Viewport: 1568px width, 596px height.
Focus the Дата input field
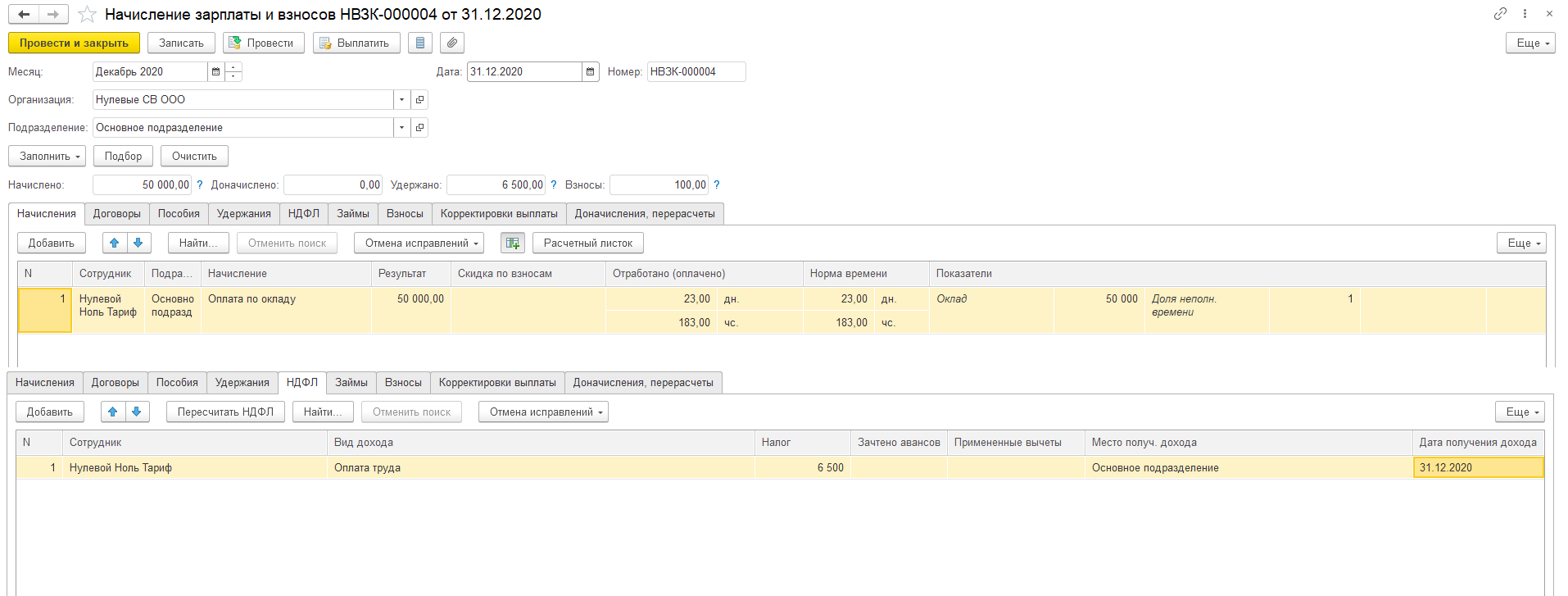click(524, 72)
